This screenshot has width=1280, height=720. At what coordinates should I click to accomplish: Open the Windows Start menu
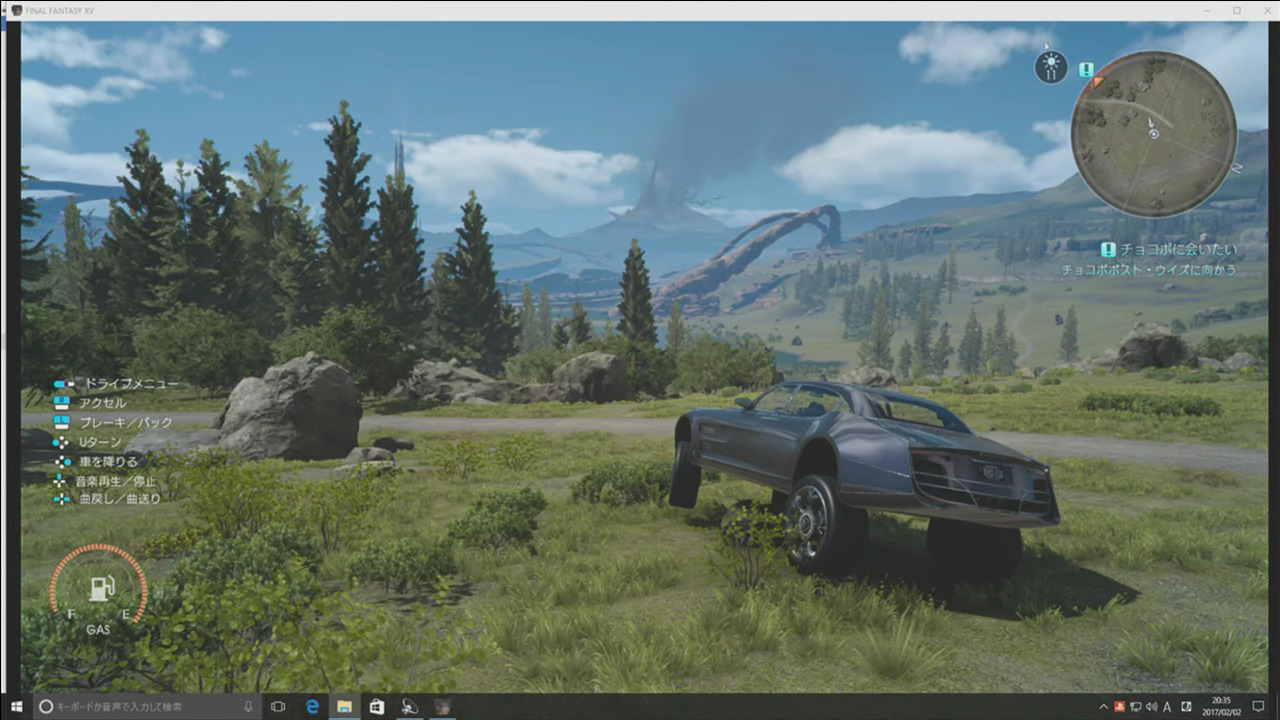coord(16,706)
